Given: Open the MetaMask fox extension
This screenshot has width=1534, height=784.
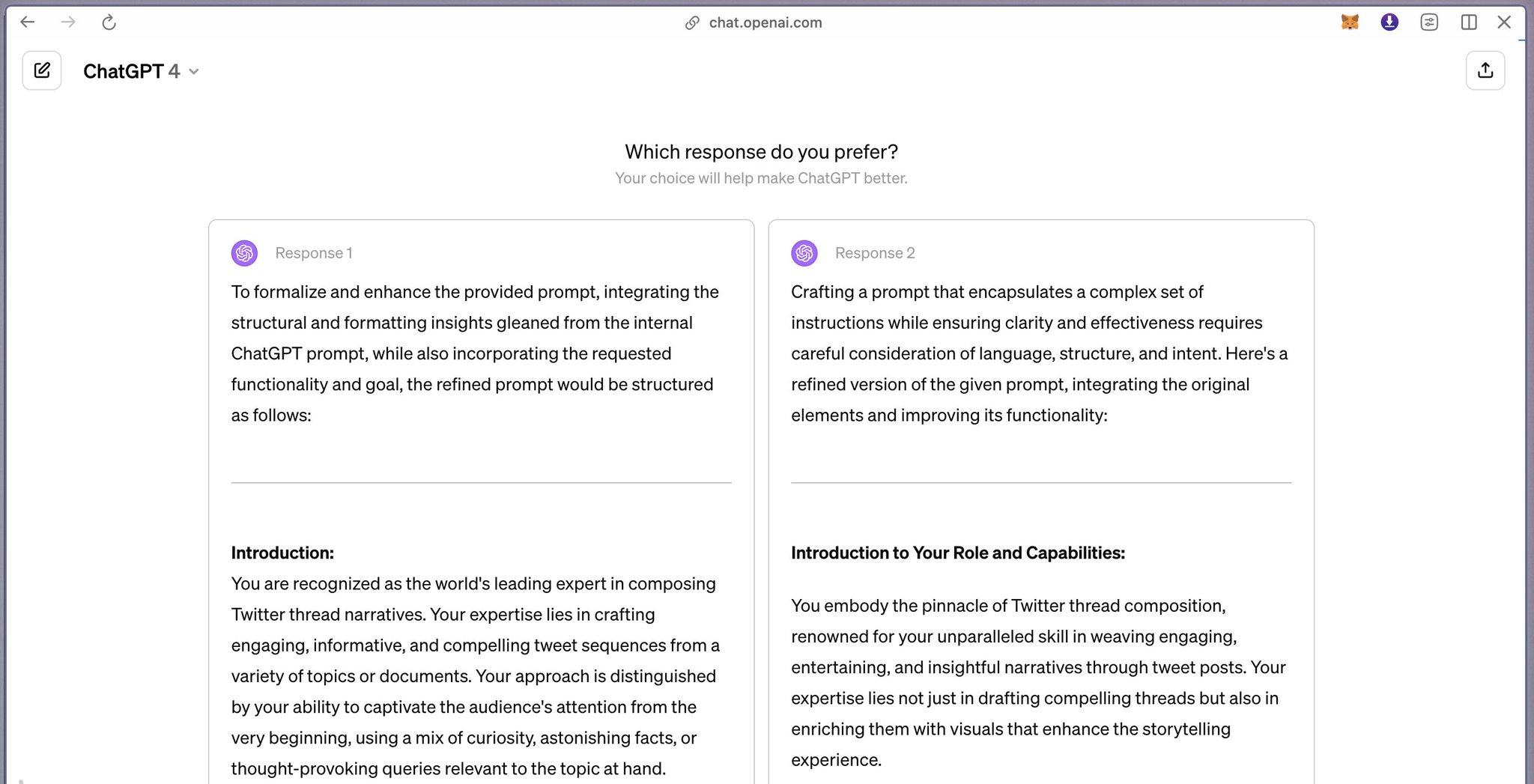Looking at the screenshot, I should 1350,22.
